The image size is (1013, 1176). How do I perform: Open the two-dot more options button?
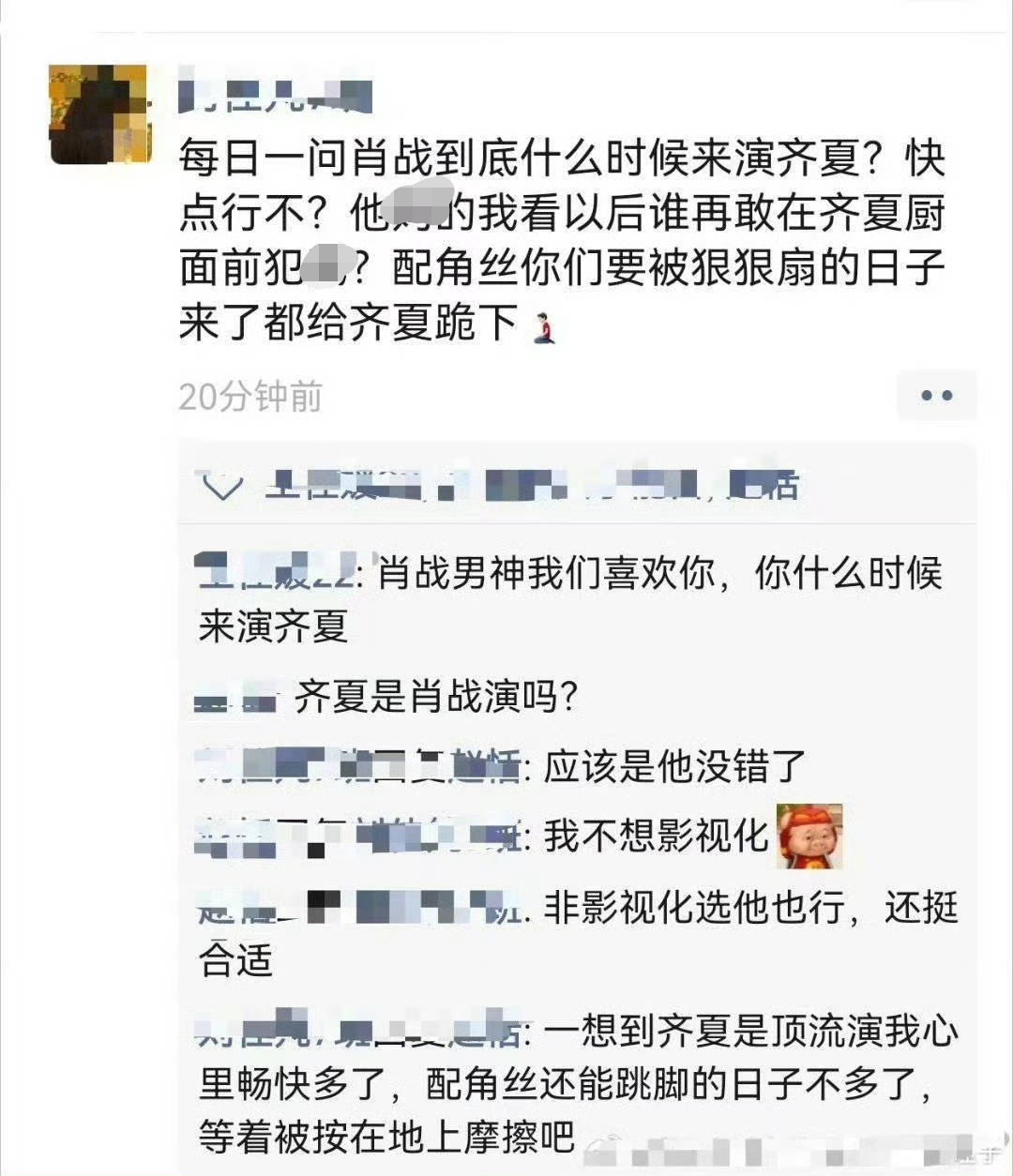tap(936, 395)
